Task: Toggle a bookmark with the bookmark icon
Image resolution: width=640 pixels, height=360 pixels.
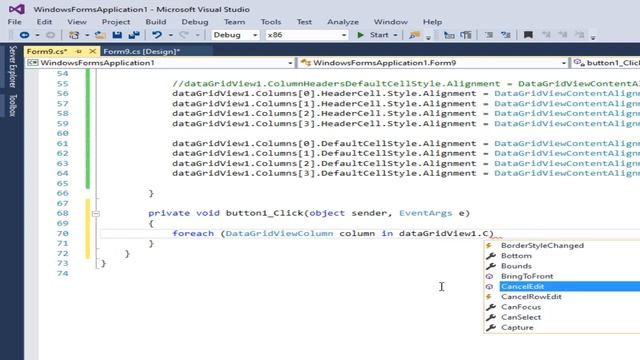Action: point(528,35)
